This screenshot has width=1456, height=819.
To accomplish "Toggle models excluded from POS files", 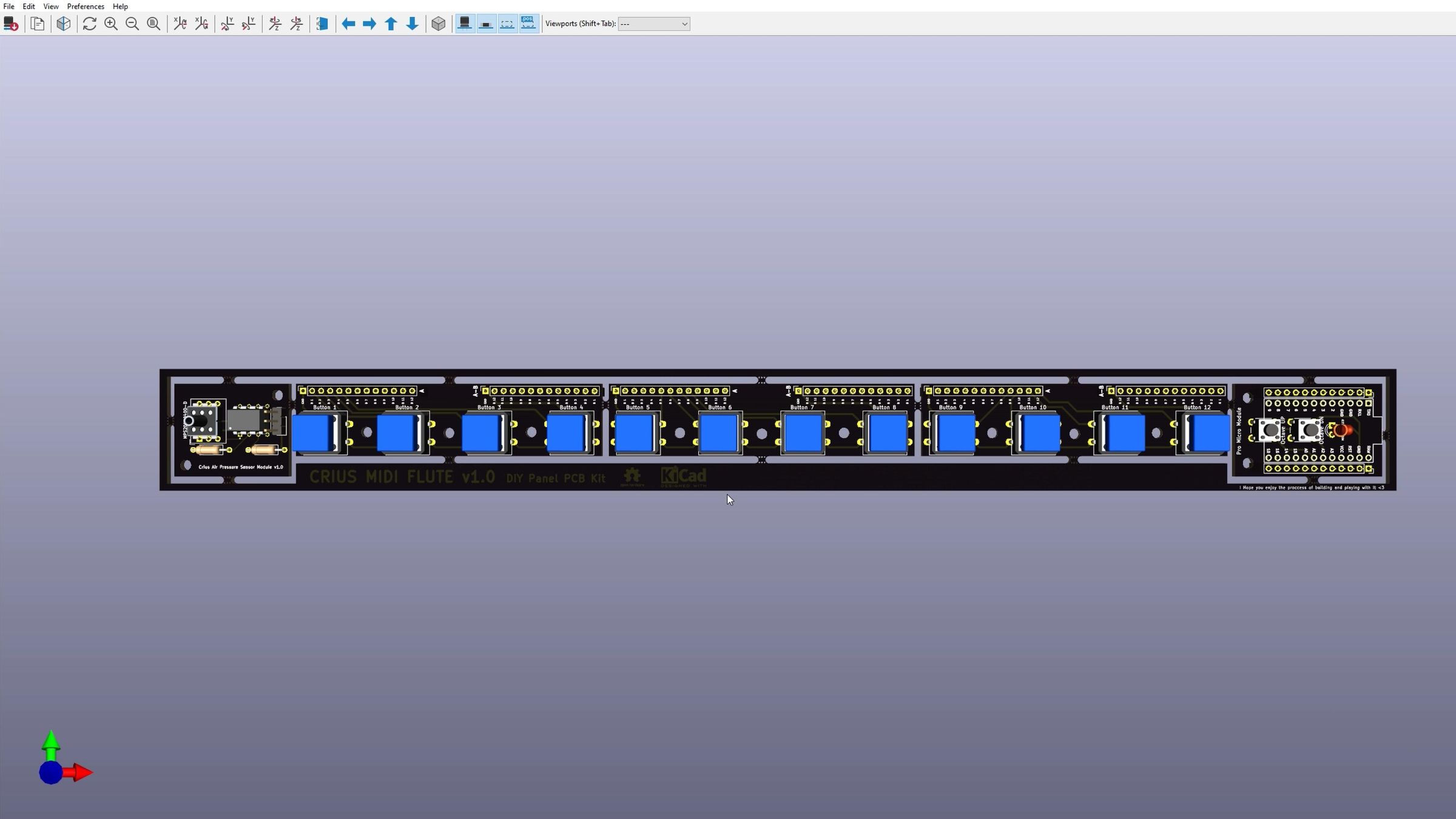I will pos(528,24).
